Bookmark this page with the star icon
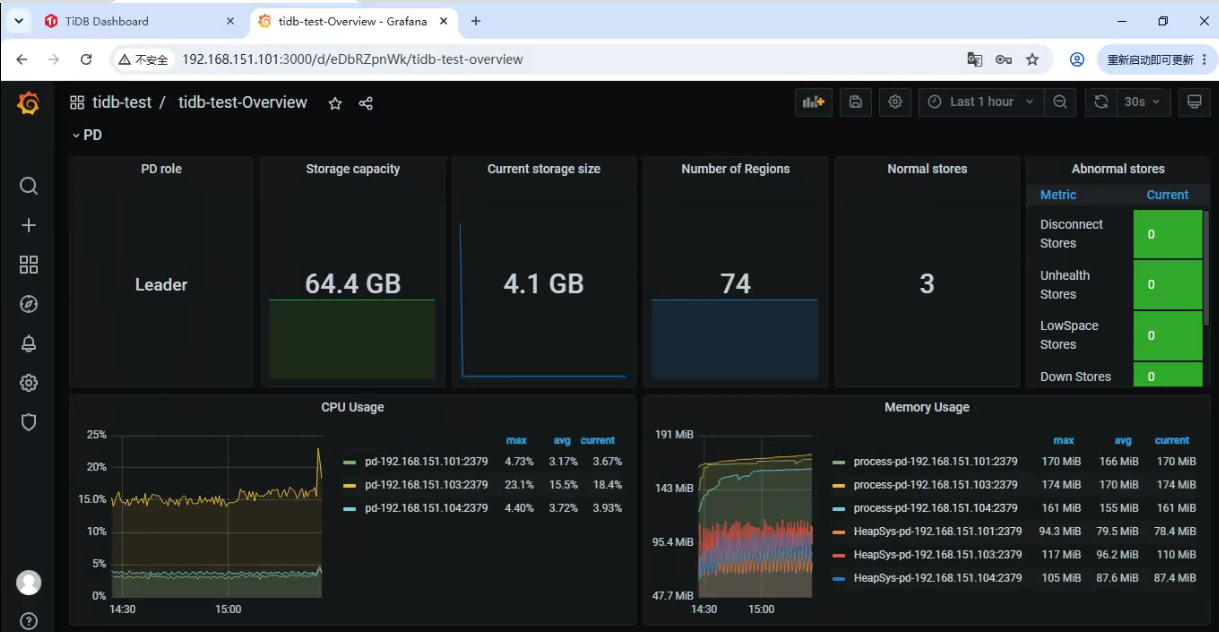Image resolution: width=1219 pixels, height=632 pixels. coord(1032,60)
